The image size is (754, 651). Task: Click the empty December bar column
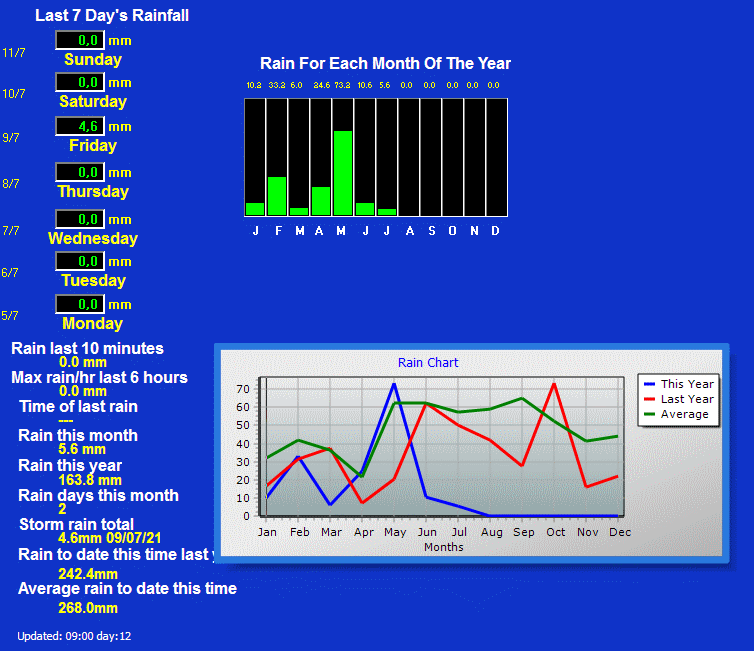tap(496, 157)
